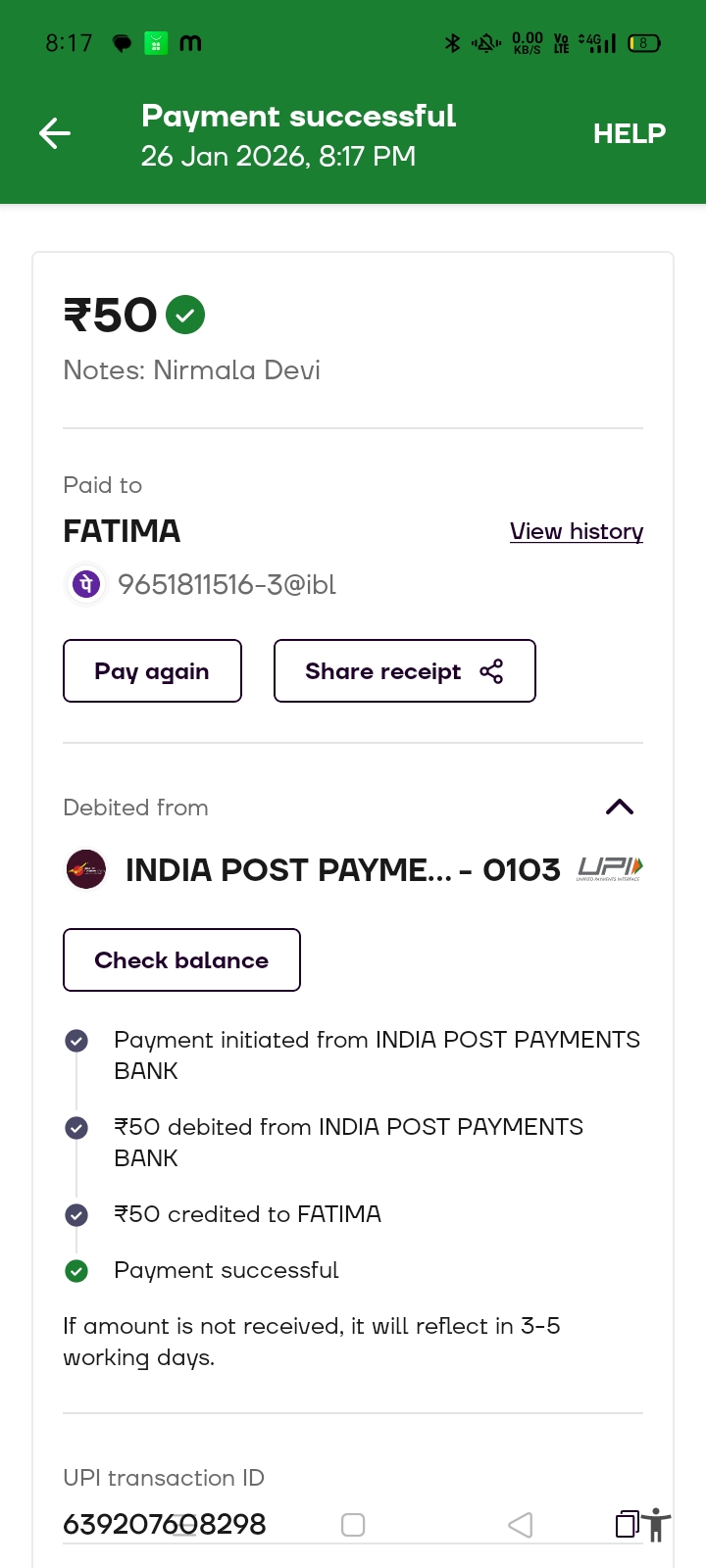This screenshot has width=706, height=1568.
Task: Open HELP for this payment
Action: 629,133
